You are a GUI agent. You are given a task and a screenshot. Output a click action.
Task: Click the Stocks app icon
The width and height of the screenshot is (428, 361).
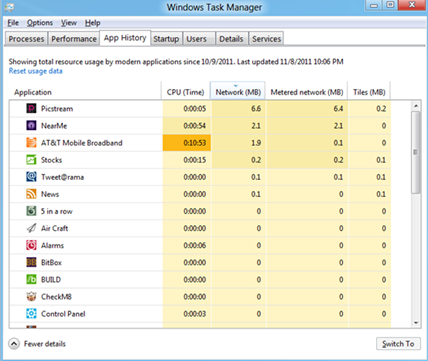click(x=31, y=160)
